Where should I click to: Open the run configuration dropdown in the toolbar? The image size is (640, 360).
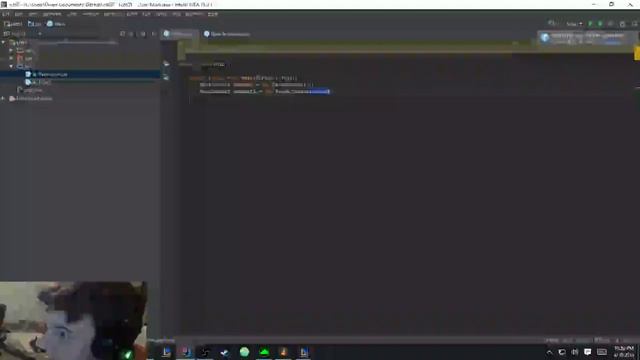click(574, 24)
